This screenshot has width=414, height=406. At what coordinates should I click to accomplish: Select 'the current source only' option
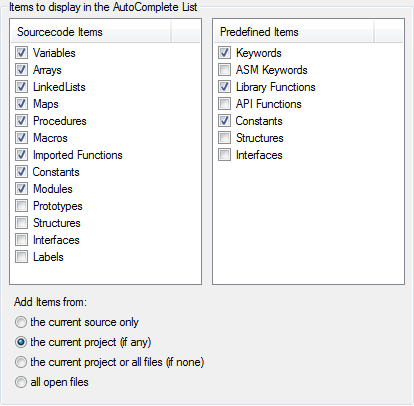point(21,322)
